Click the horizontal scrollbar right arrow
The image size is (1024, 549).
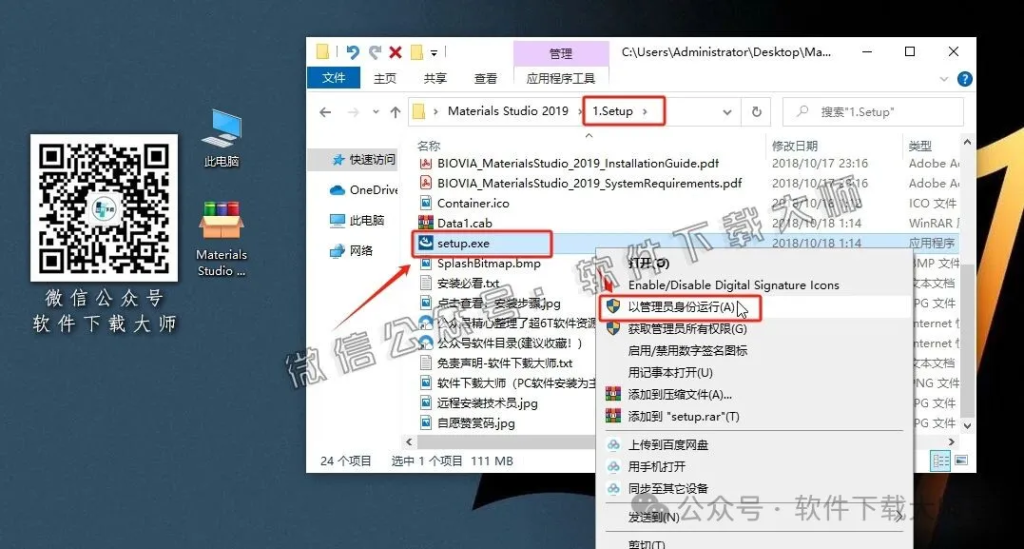(x=951, y=442)
